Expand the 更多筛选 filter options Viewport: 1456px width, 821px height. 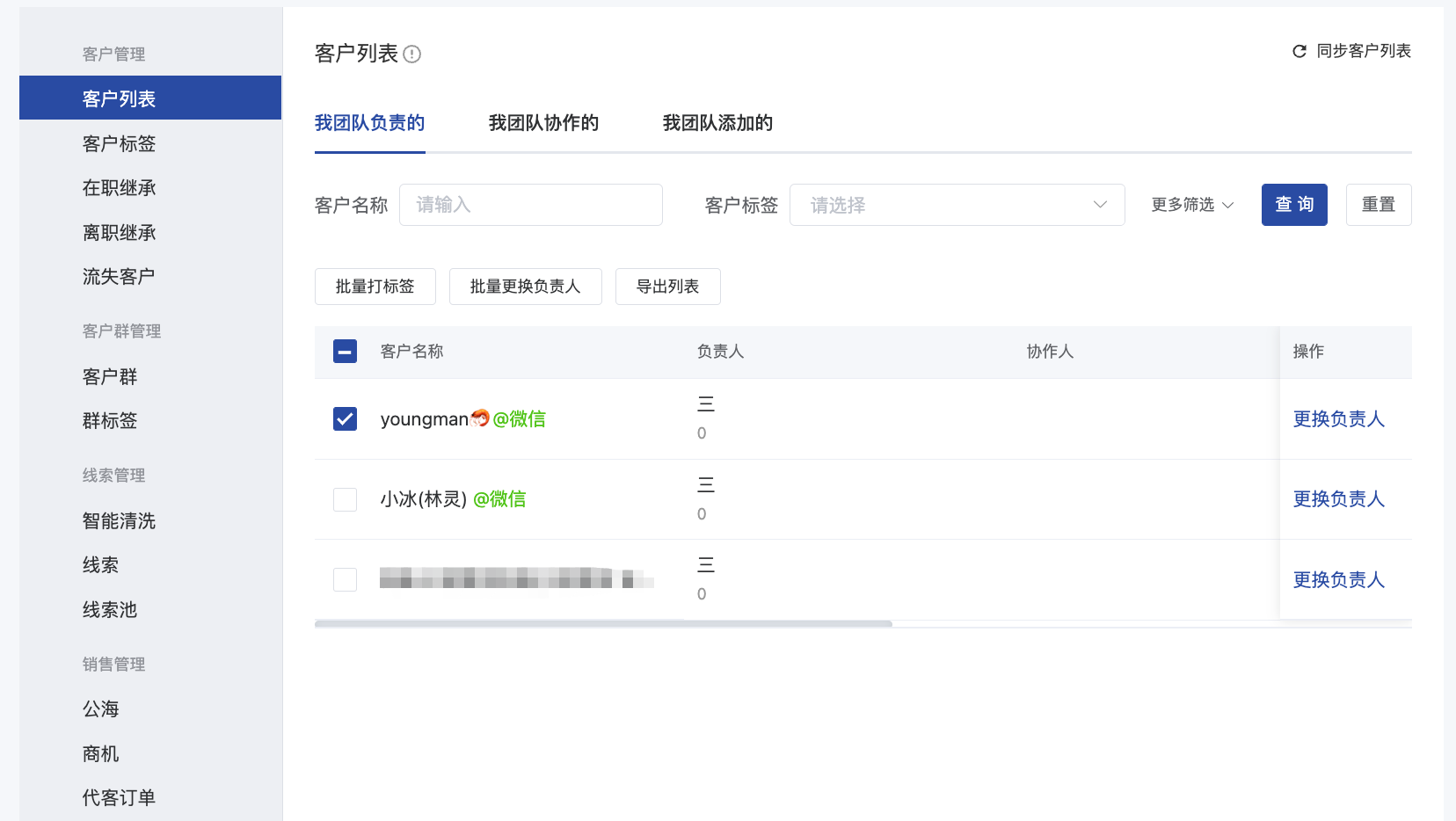tap(1192, 205)
